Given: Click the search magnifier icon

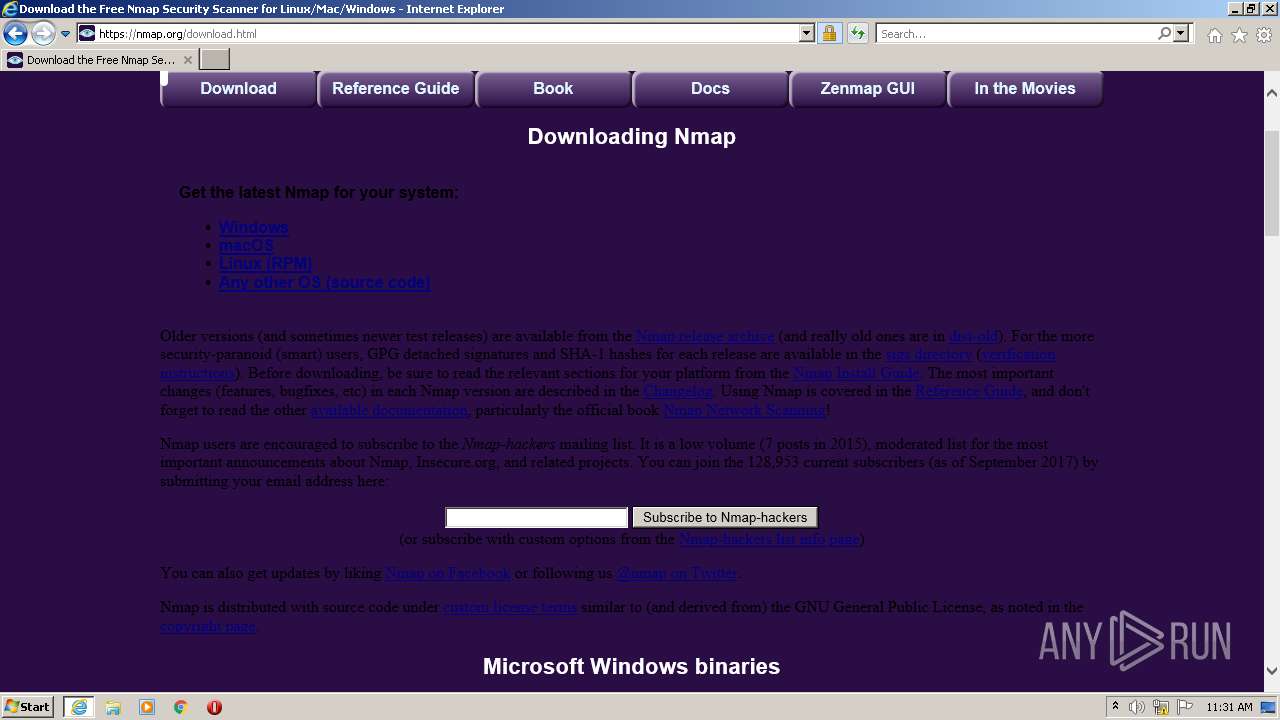Looking at the screenshot, I should 1164,34.
